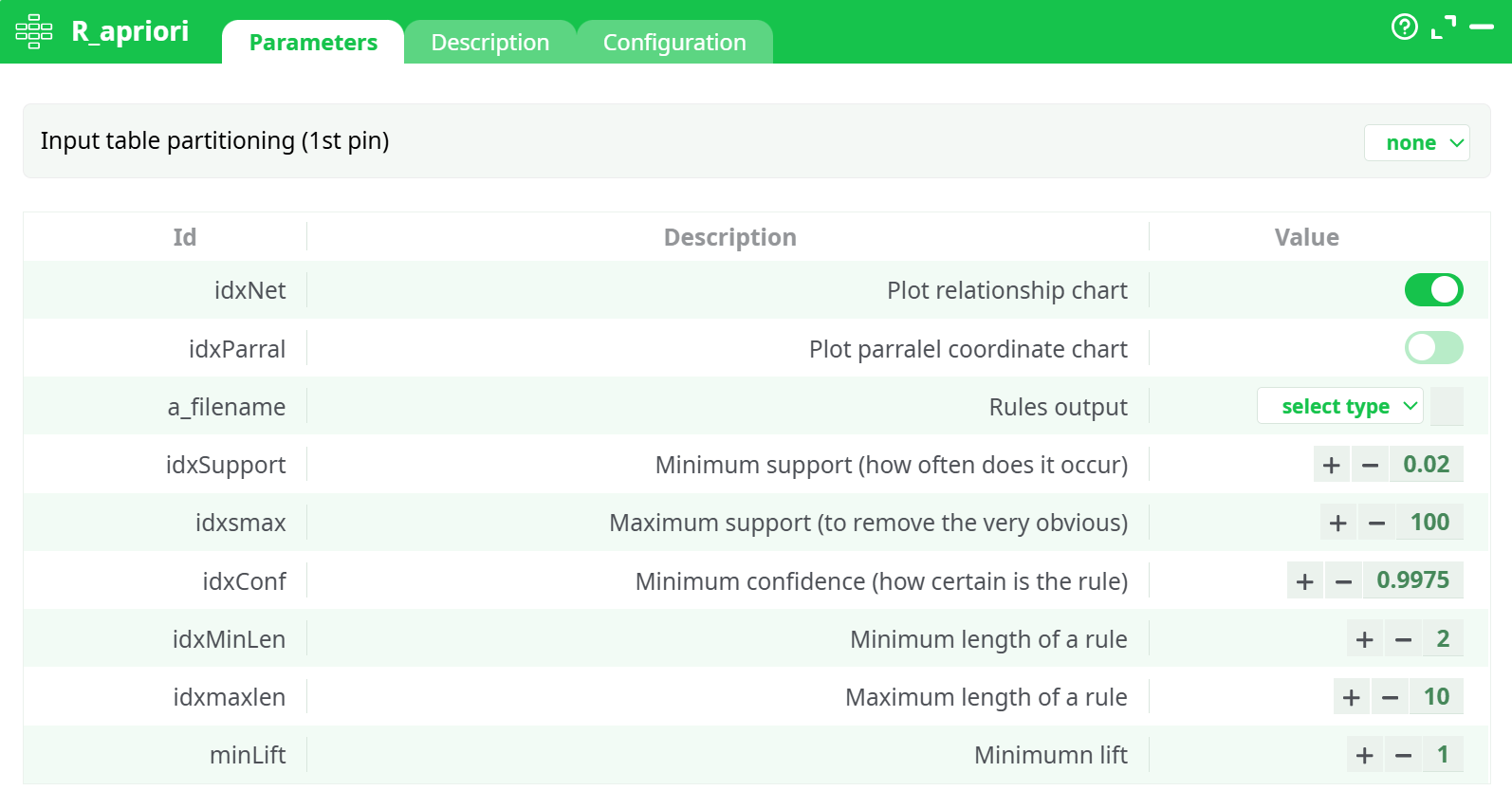Image resolution: width=1512 pixels, height=809 pixels.
Task: Click the minimum support 0.02 value field
Action: click(x=1426, y=465)
